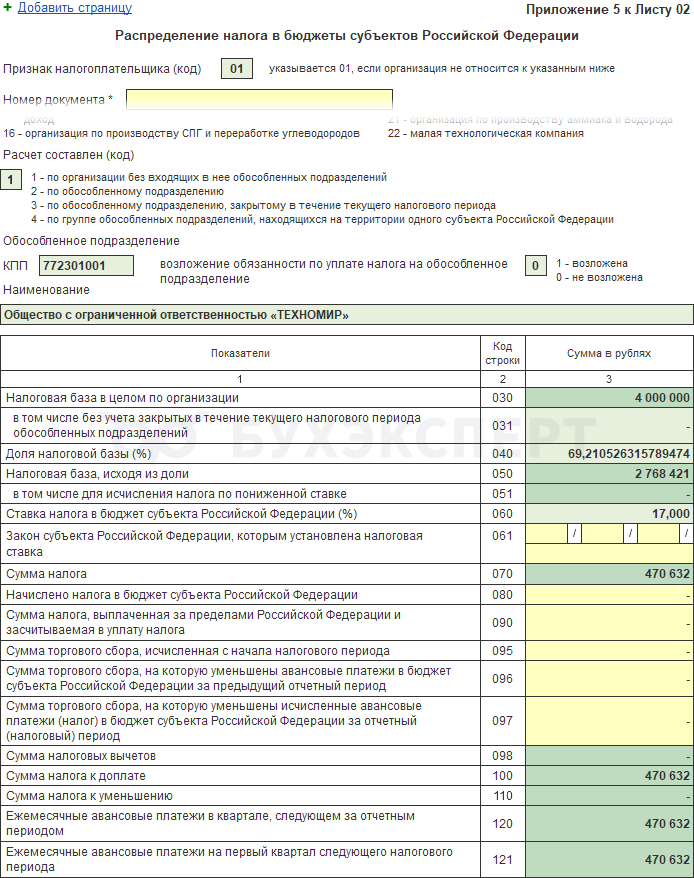This screenshot has height=878, width=694.
Task: Click the line 098 tax deductions cell
Action: 609,756
